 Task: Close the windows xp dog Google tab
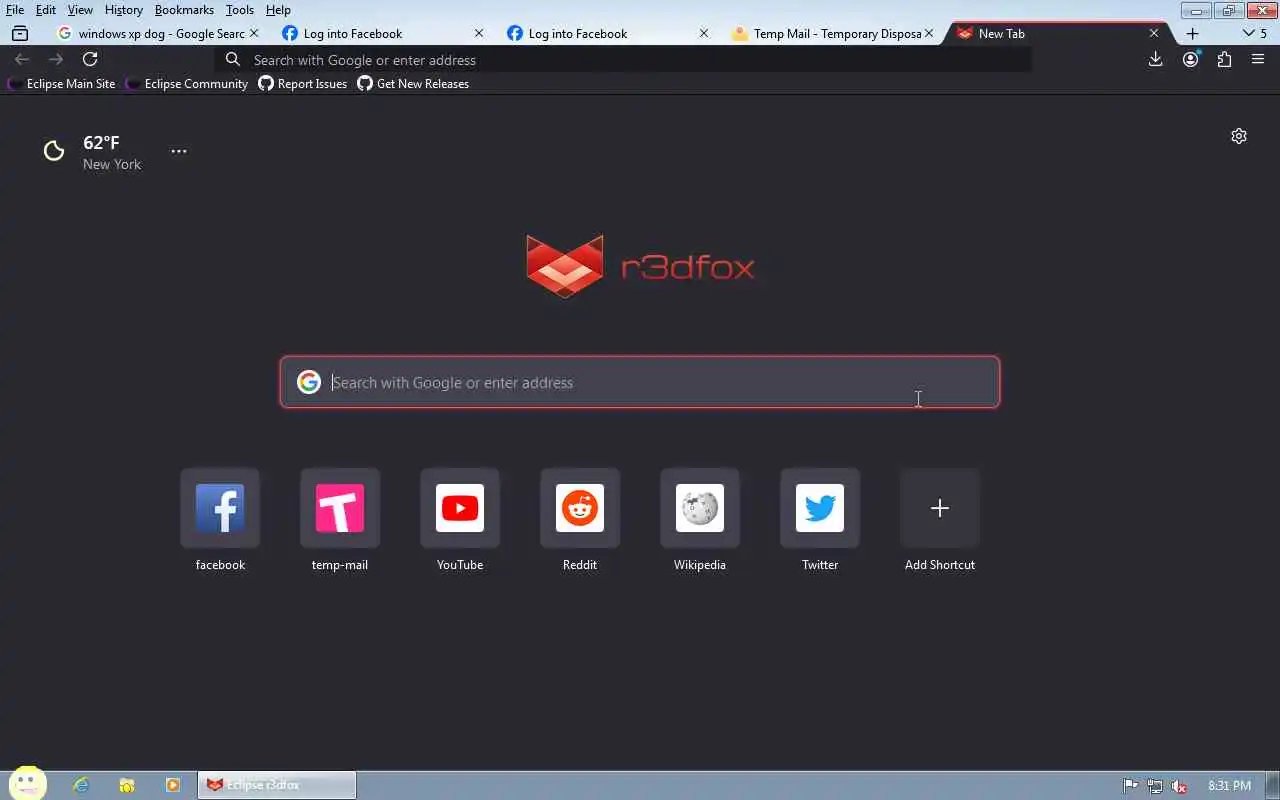tap(254, 33)
